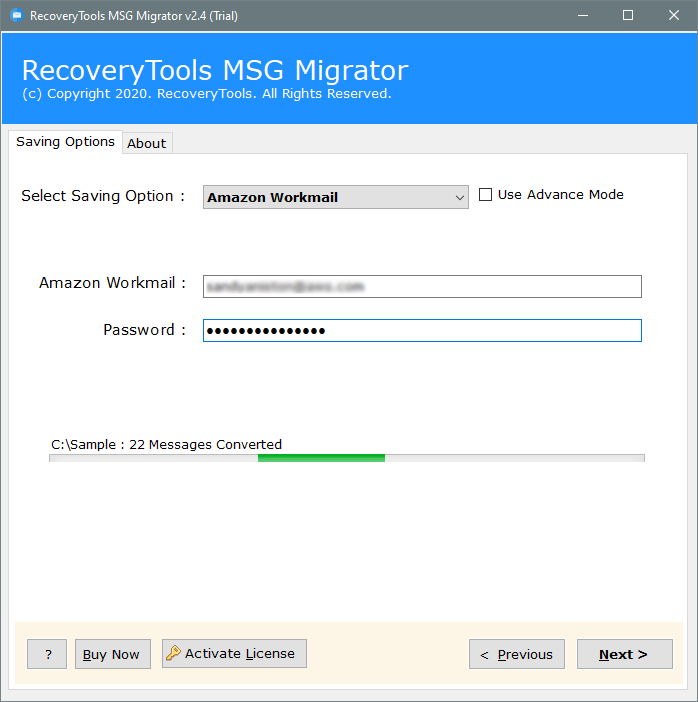698x702 pixels.
Task: Click the Buy Now button
Action: coord(113,654)
